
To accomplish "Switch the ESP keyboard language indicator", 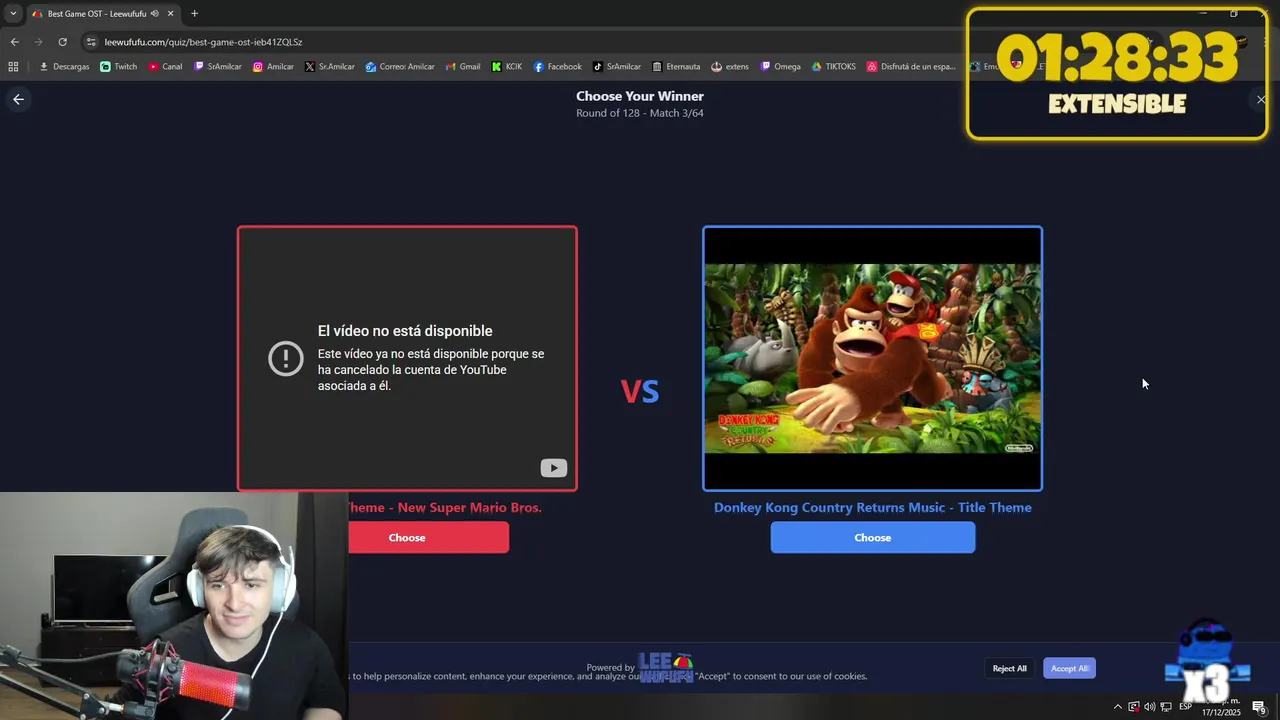I will tap(1185, 707).
